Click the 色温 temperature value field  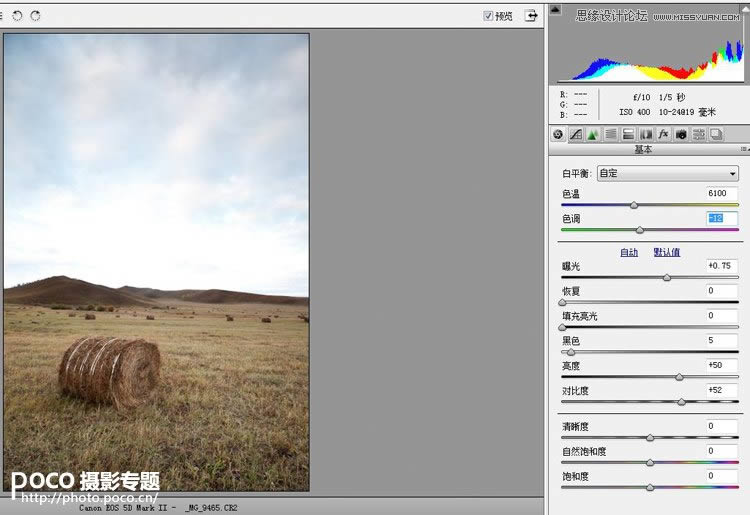coord(721,193)
